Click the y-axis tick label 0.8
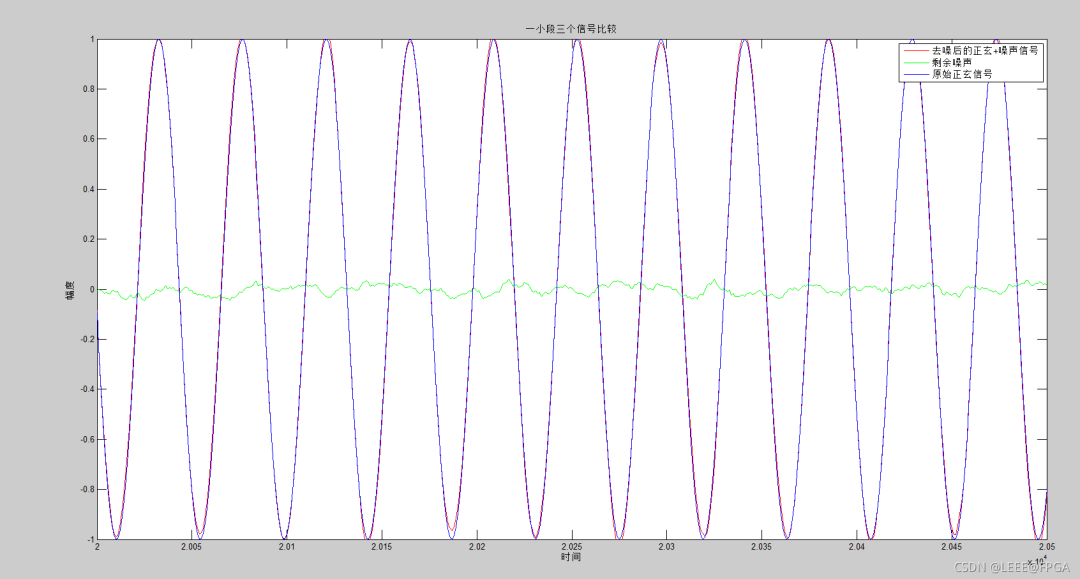1080x579 pixels. pyautogui.click(x=87, y=89)
